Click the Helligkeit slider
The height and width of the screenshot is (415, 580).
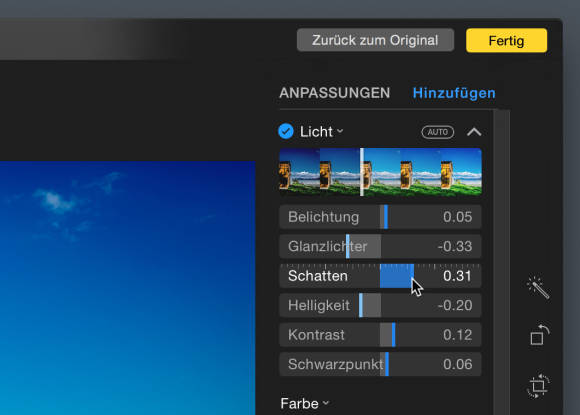point(380,306)
